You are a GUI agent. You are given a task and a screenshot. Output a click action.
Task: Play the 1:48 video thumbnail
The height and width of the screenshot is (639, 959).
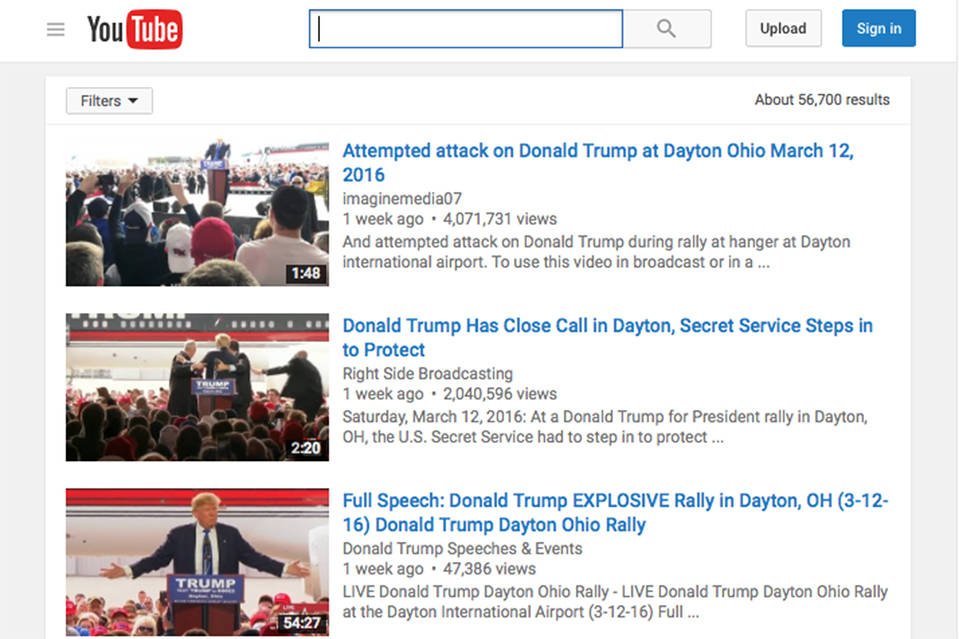[x=198, y=212]
